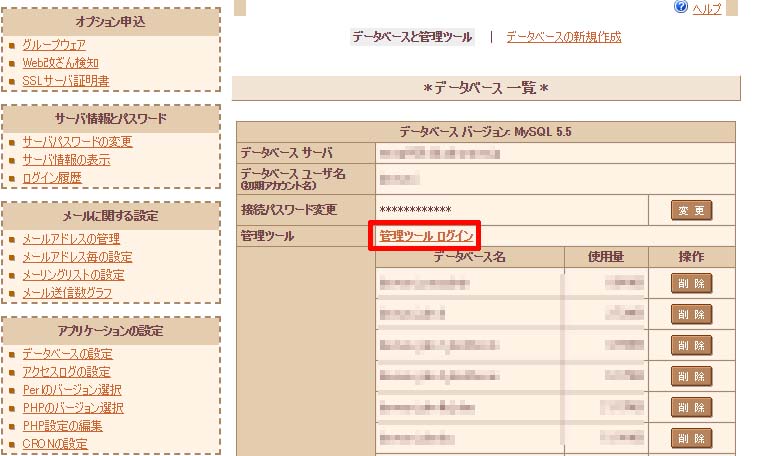Screen dimensions: 765x456
Task: Go to メーリングリストの設定
Action: point(73,275)
